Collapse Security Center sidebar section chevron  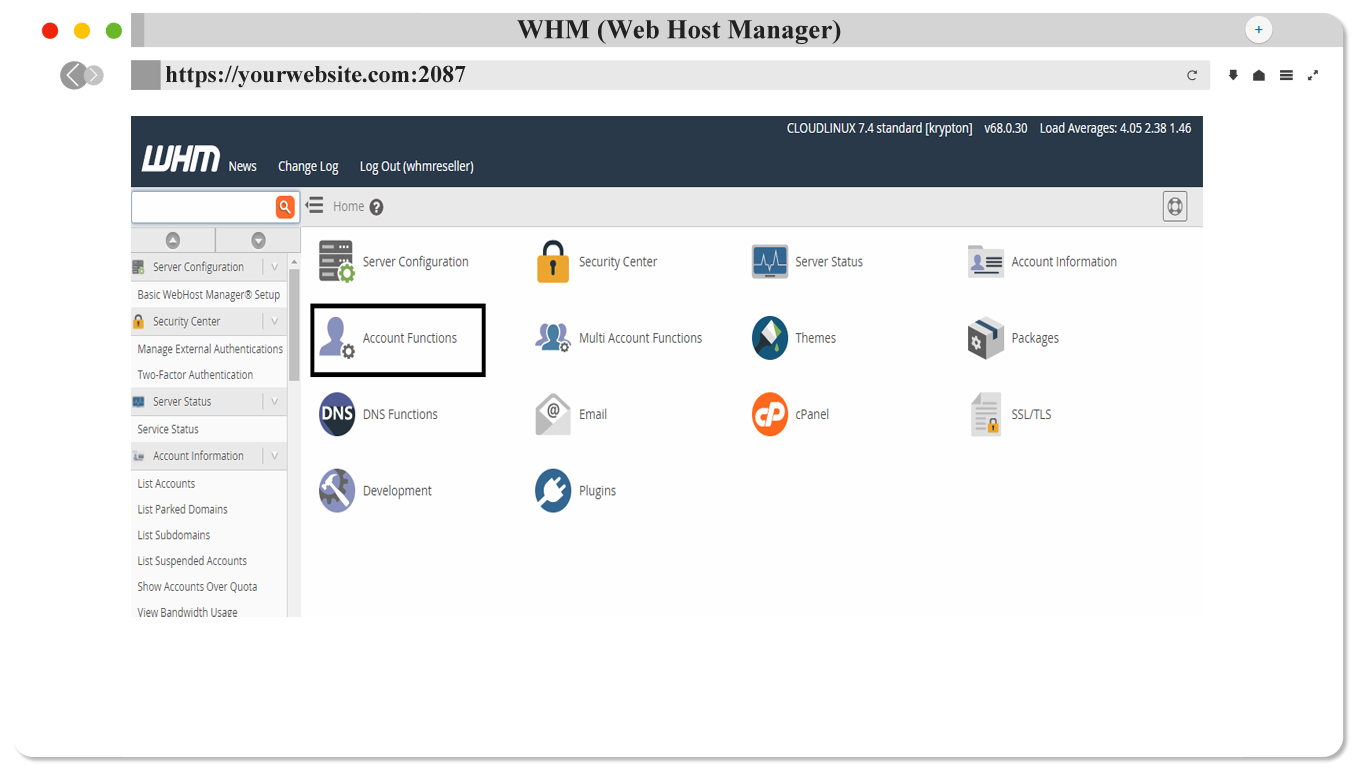click(274, 321)
